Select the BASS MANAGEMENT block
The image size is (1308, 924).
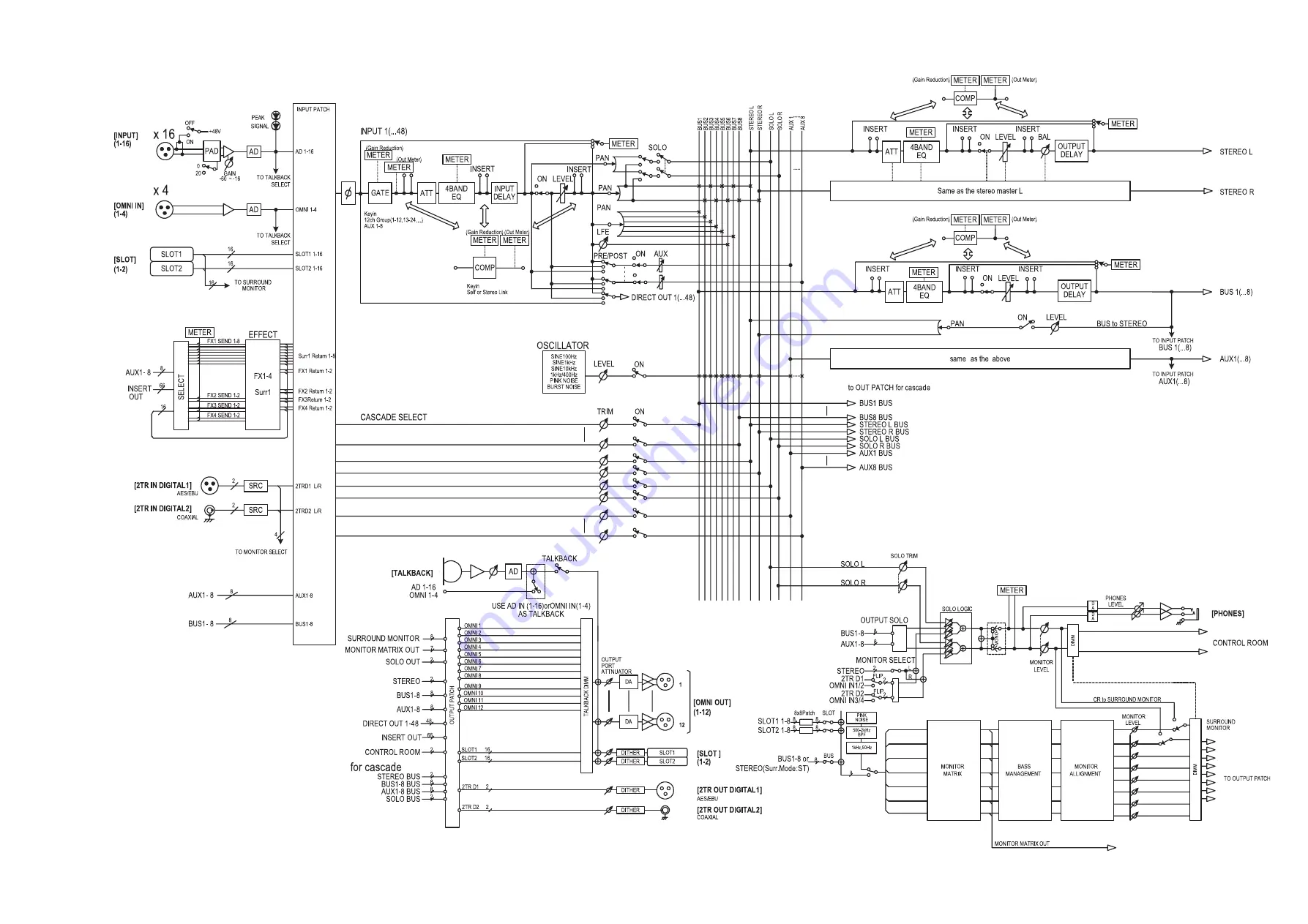[1025, 770]
